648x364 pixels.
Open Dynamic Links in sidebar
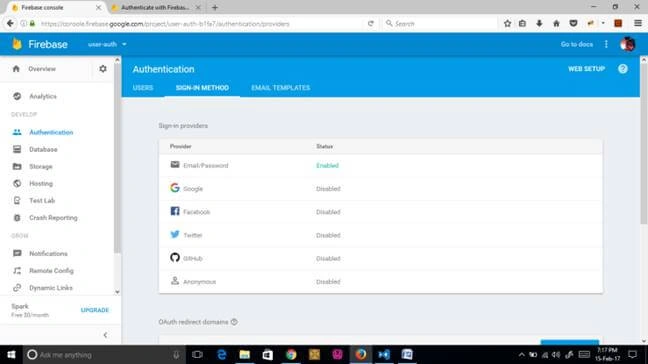(51, 288)
